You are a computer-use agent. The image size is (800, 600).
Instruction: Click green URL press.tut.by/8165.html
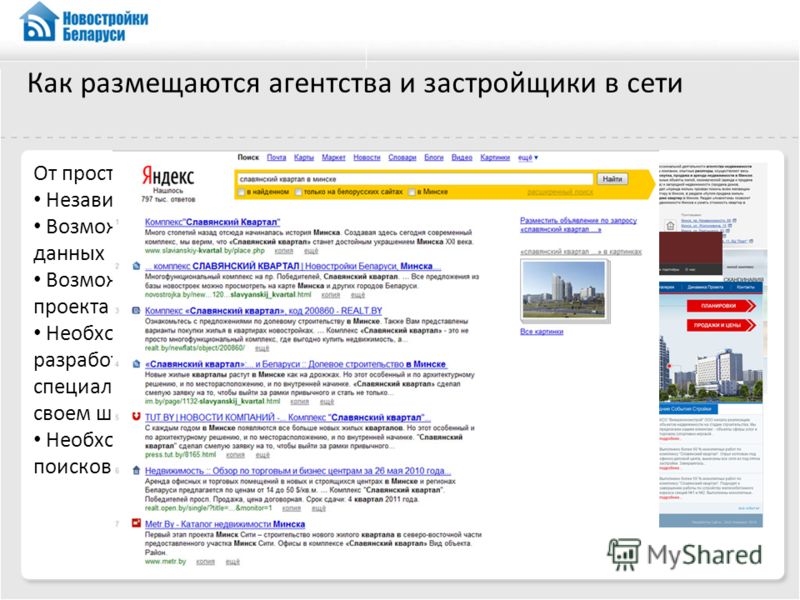181,455
